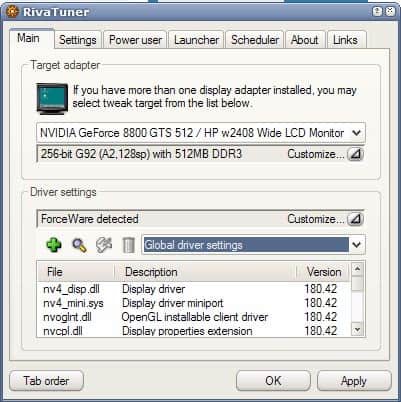The image size is (401, 402).
Task: Go to the Scheduler tab
Action: click(x=255, y=40)
